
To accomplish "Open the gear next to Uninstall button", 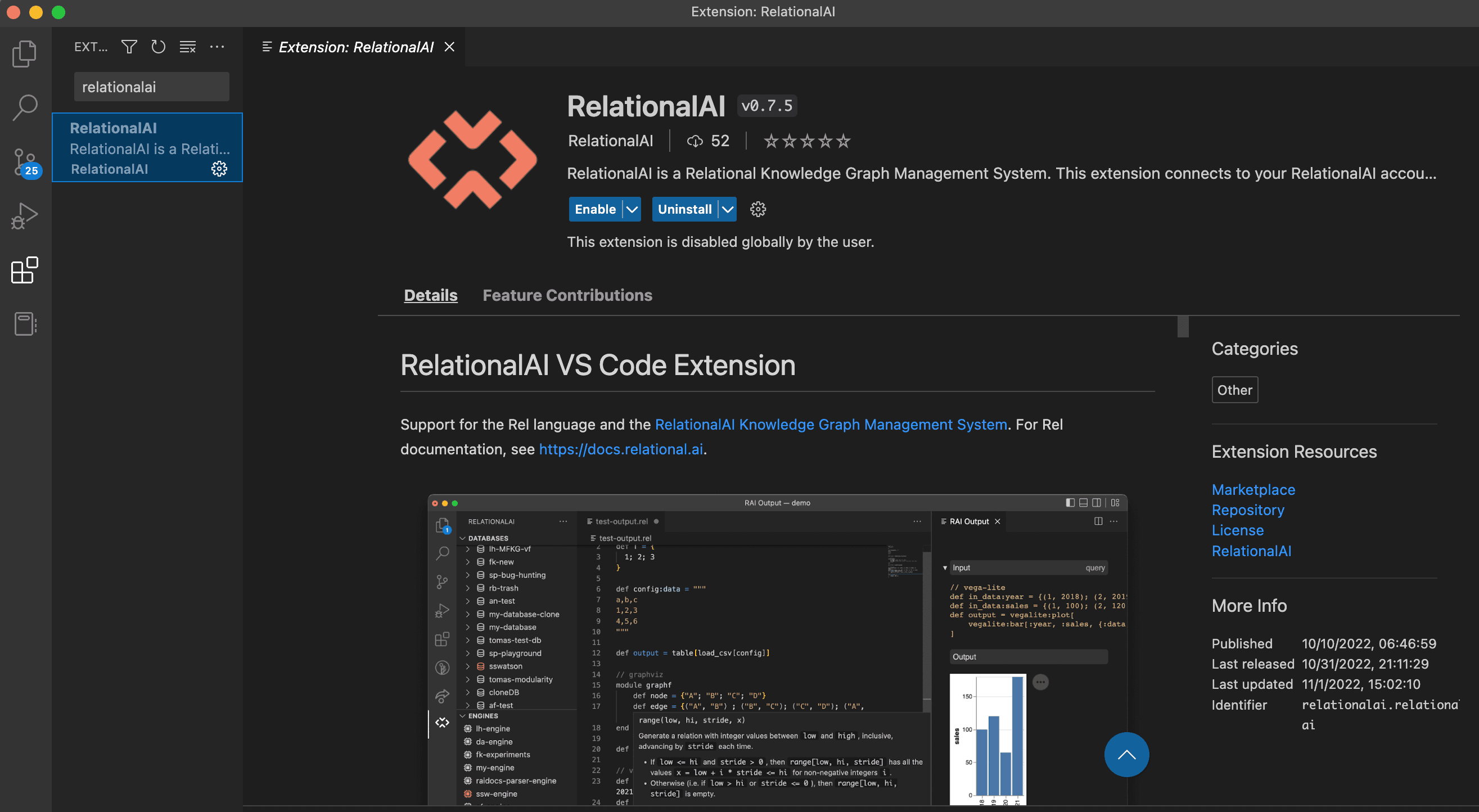I will coord(758,209).
